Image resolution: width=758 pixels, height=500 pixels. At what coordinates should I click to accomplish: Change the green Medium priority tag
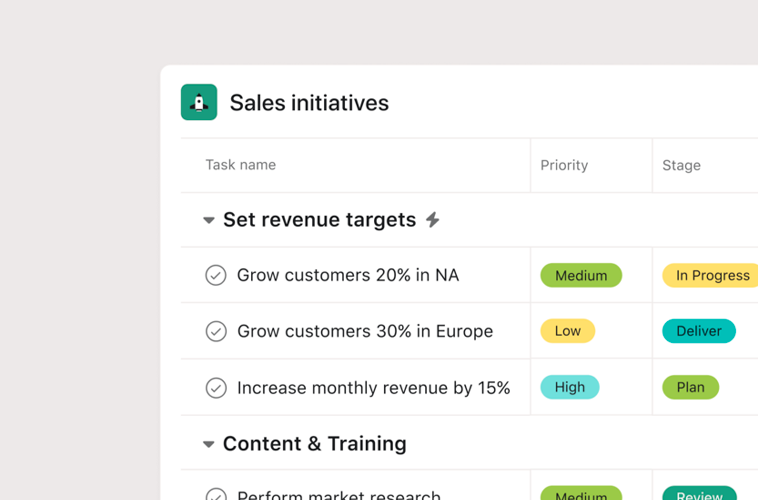coord(581,275)
